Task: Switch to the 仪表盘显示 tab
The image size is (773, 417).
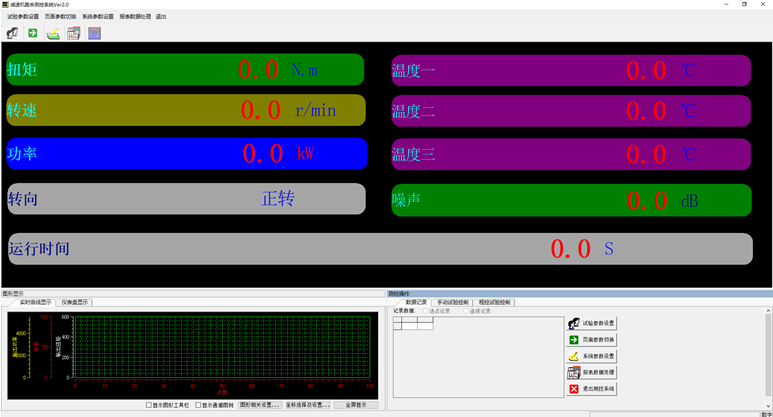Action: (76, 301)
